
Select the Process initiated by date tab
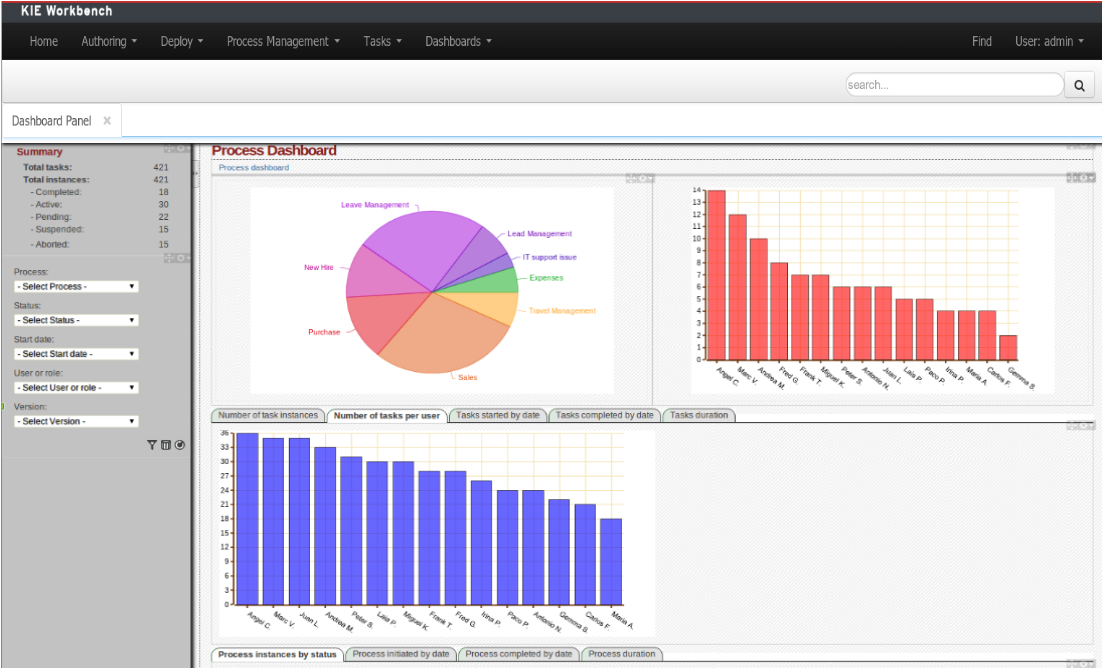click(401, 654)
